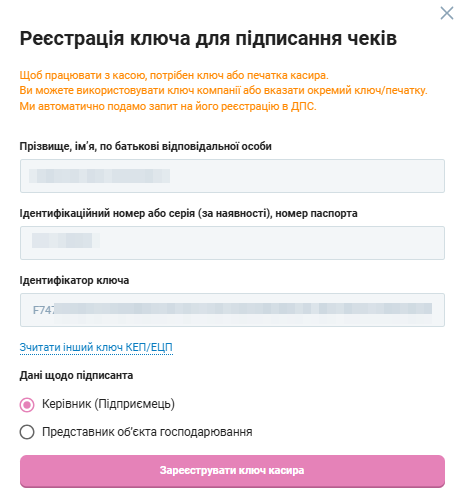The width and height of the screenshot is (463, 491).
Task: Click the Ідентифікаційний номер або серія label
Action: tap(188, 213)
